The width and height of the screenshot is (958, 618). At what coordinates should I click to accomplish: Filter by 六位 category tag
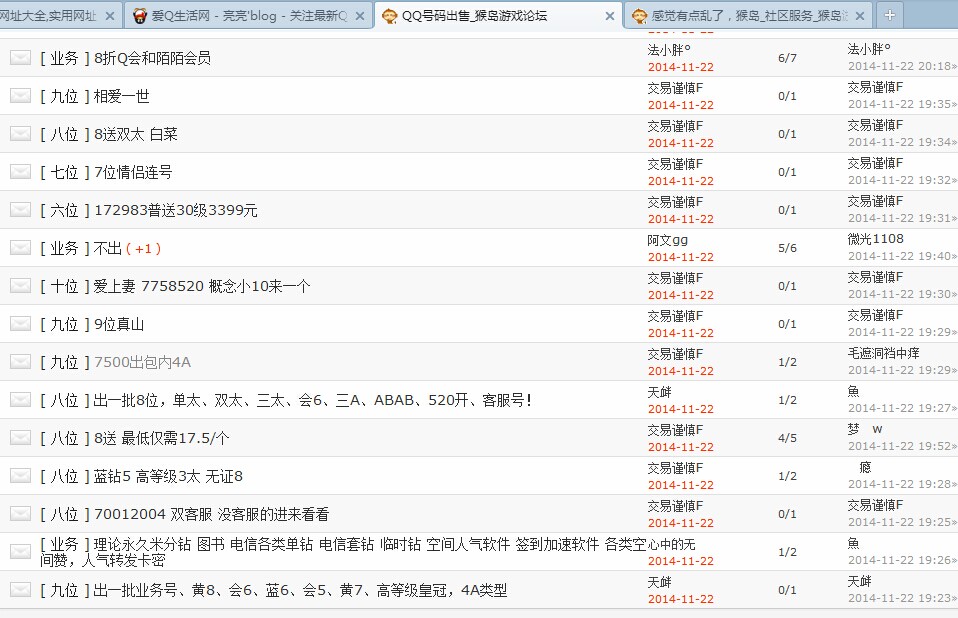65,210
